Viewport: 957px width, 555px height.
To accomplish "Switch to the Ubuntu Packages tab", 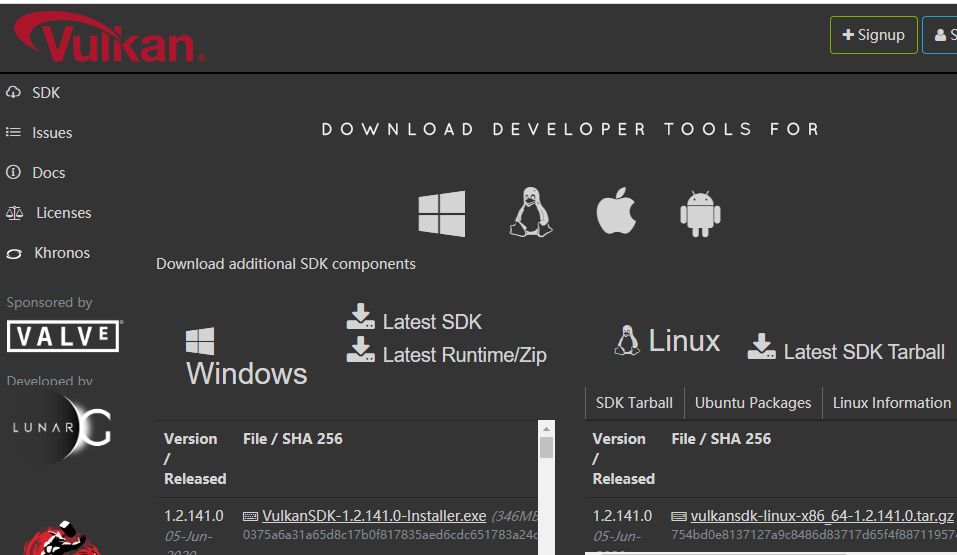I will 753,403.
